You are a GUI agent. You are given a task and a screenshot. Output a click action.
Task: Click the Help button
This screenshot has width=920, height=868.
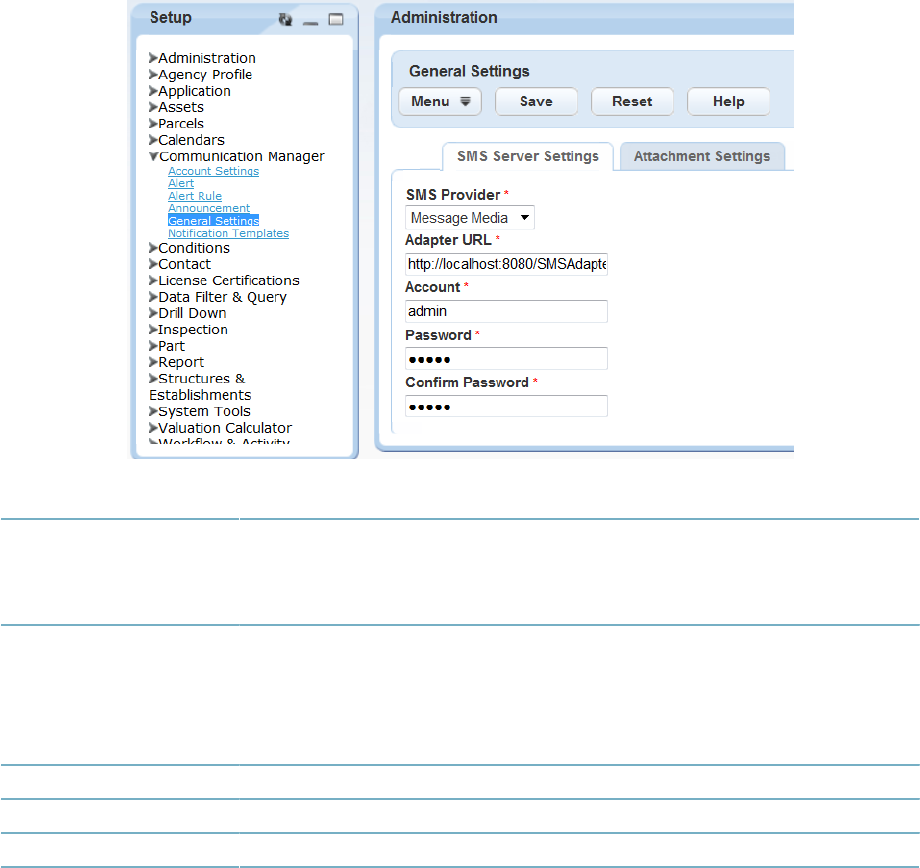(728, 102)
